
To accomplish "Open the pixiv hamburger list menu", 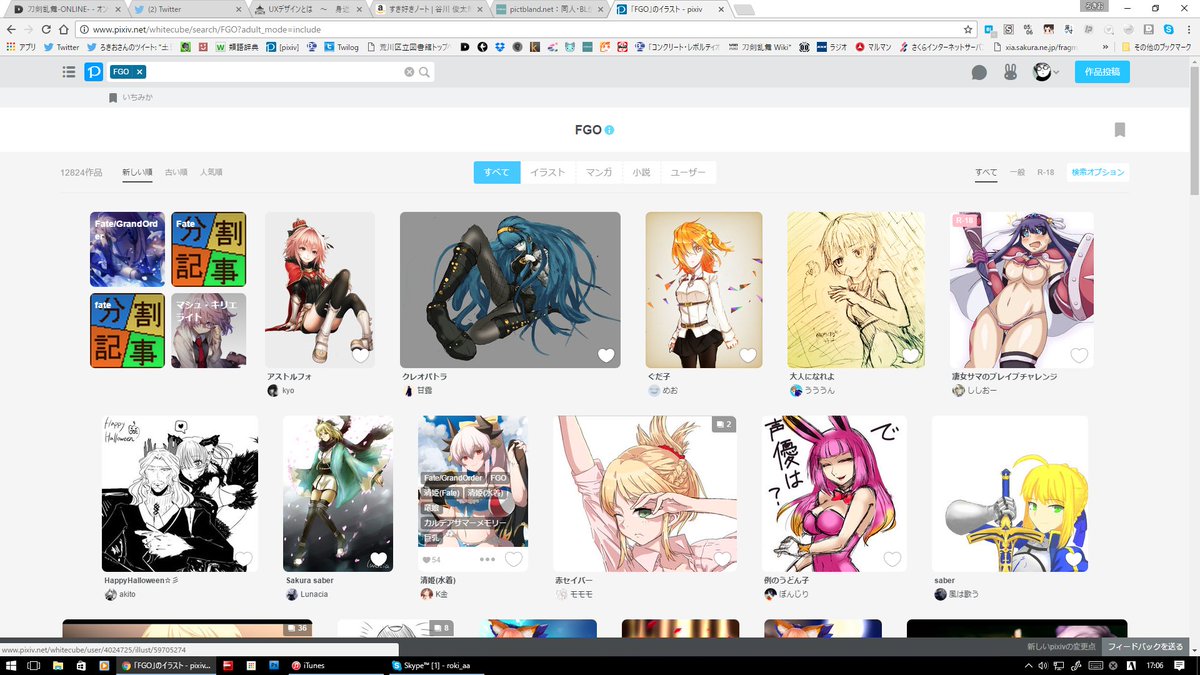I will pyautogui.click(x=69, y=72).
